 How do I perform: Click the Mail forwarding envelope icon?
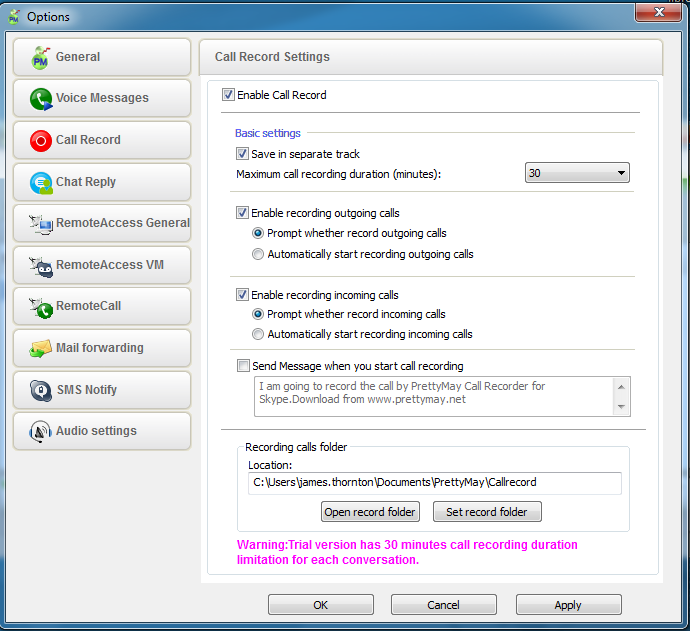pos(41,349)
